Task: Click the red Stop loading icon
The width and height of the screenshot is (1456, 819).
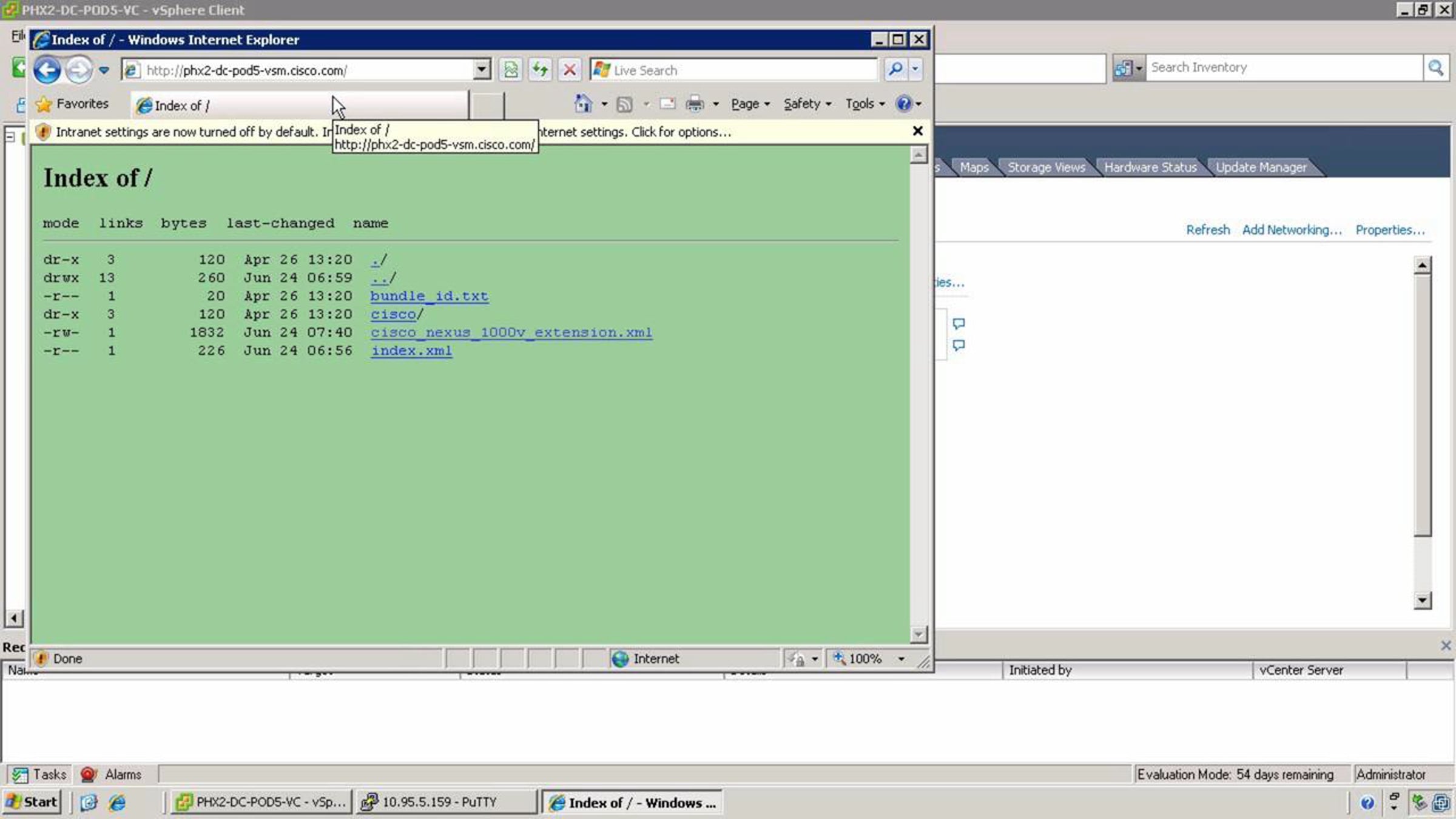Action: (569, 70)
